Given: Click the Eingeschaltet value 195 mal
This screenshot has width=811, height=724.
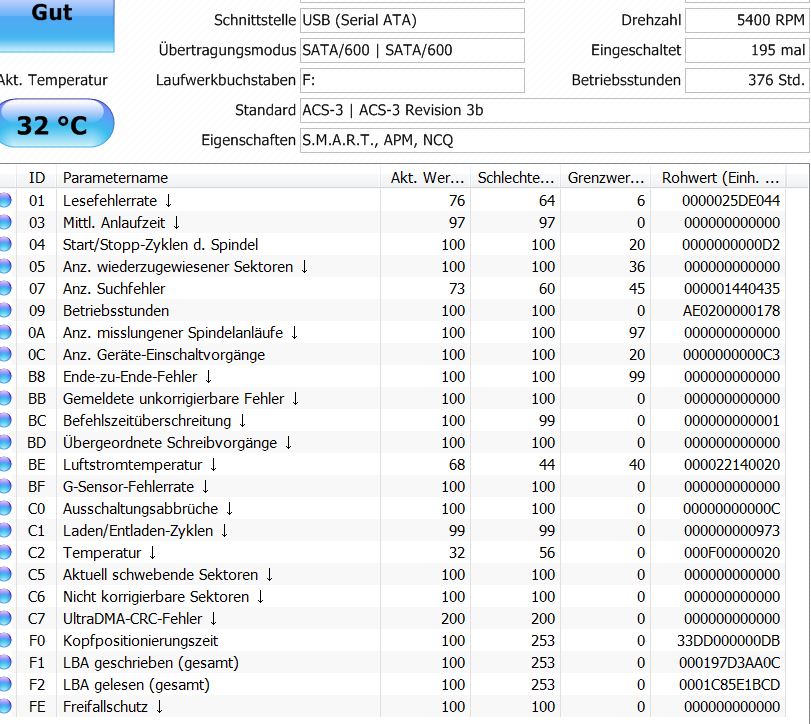Looking at the screenshot, I should (x=747, y=50).
